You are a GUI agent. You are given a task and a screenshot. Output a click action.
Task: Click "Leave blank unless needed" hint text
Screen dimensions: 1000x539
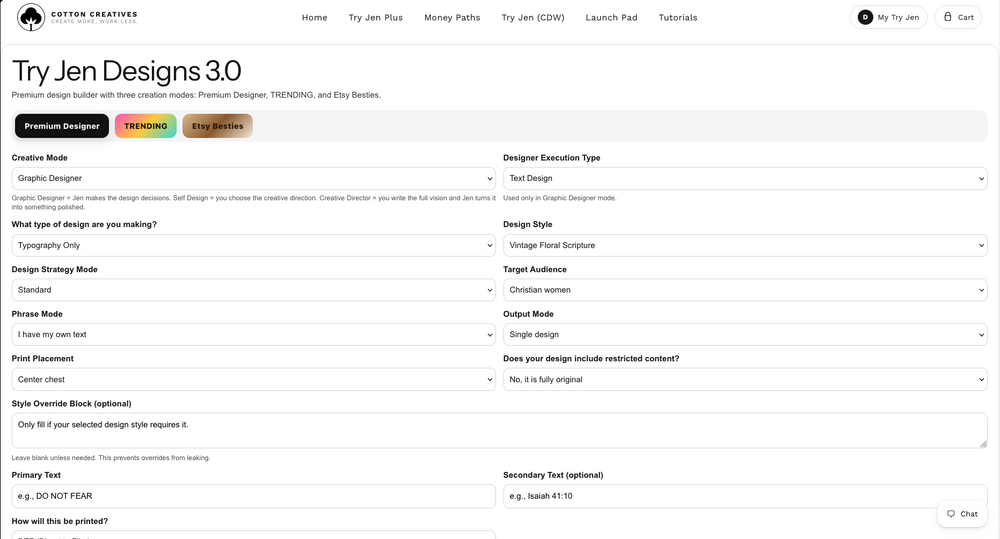click(x=110, y=458)
